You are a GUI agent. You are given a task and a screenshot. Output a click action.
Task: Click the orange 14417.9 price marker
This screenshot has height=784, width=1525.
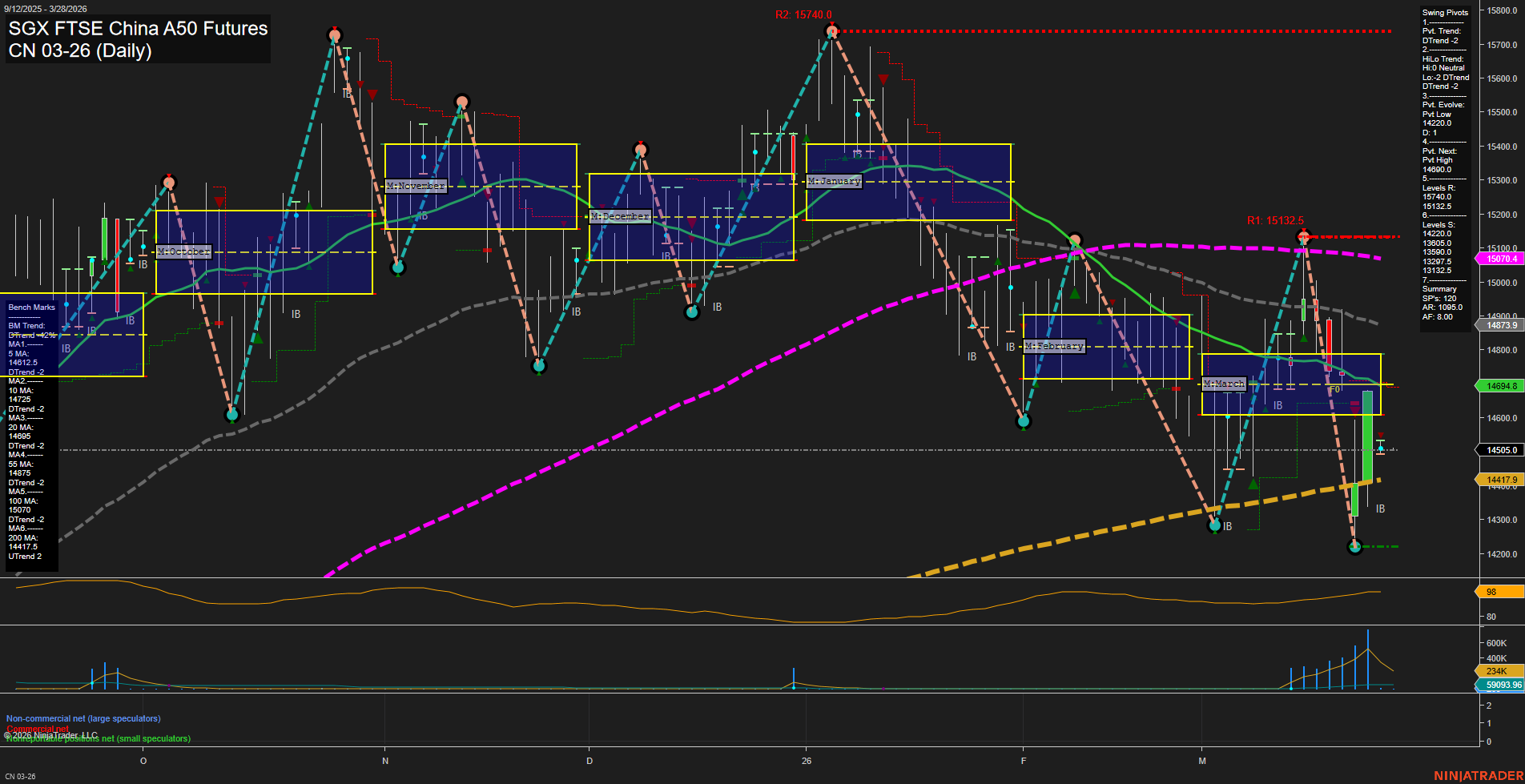1499,480
